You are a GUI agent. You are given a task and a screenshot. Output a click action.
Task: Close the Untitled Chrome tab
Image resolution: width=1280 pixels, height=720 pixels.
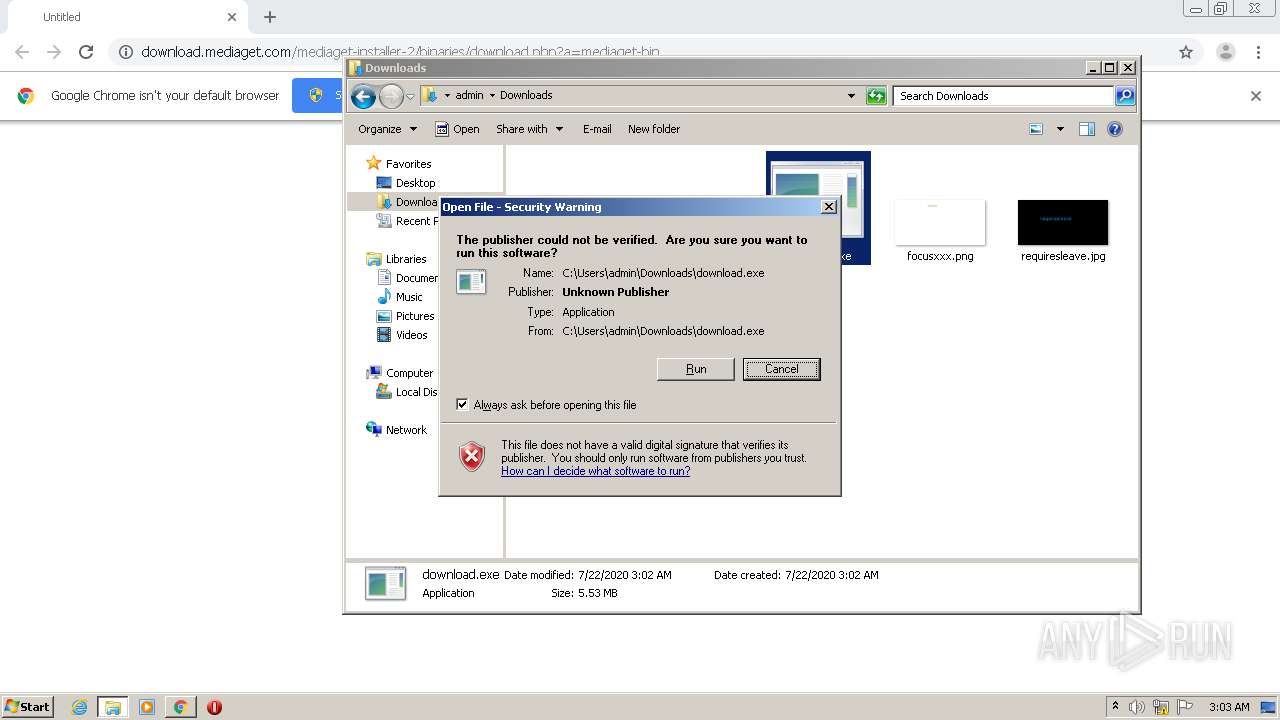pos(232,17)
